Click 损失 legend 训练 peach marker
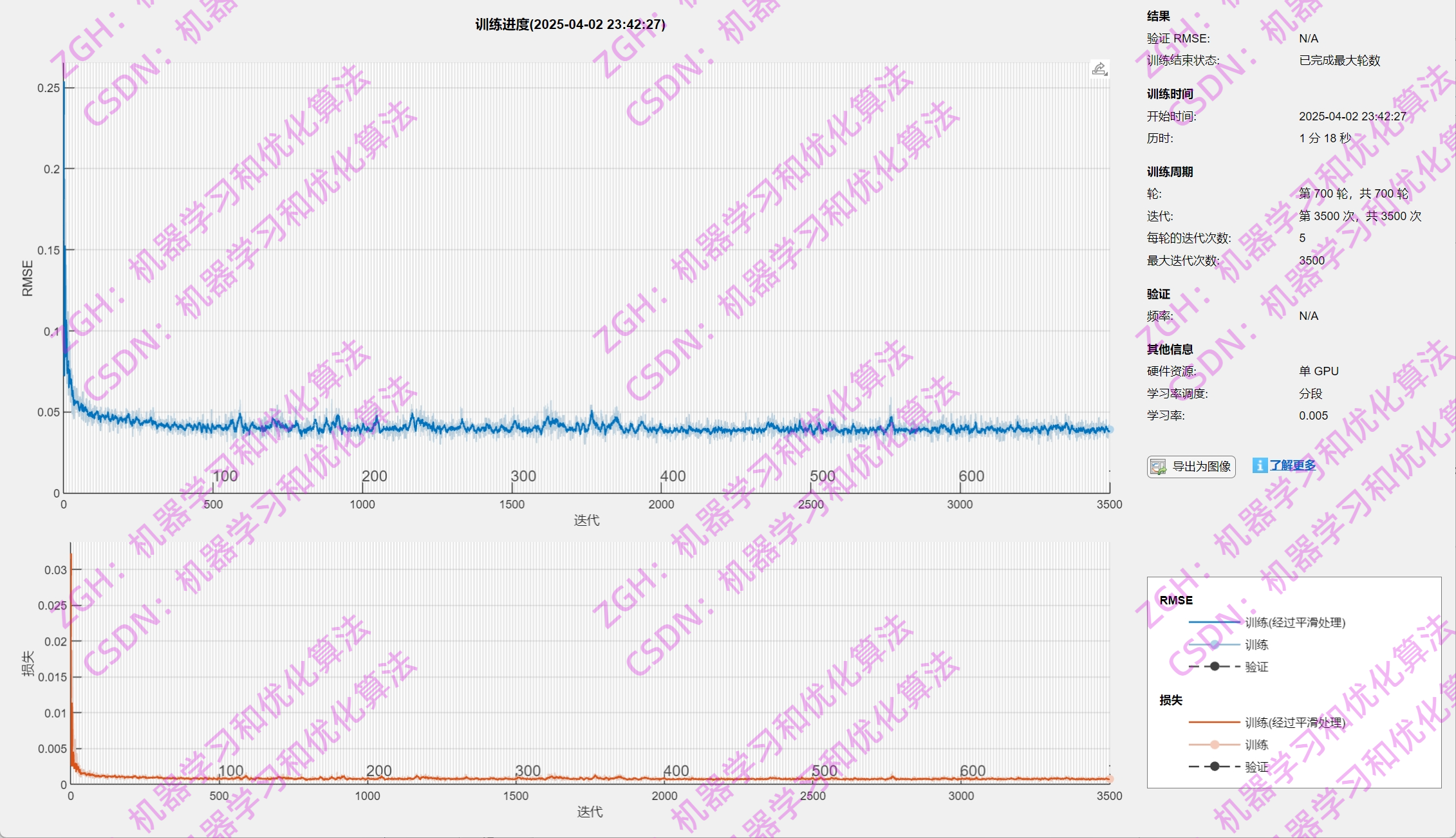Image resolution: width=1456 pixels, height=838 pixels. [x=1215, y=745]
